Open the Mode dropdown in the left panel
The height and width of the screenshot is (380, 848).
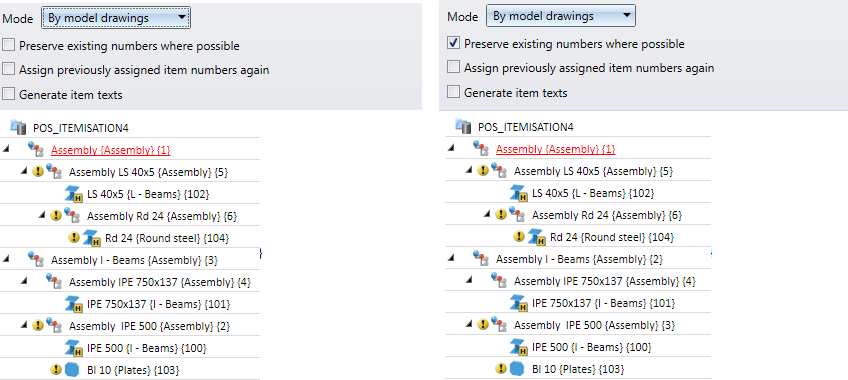116,18
